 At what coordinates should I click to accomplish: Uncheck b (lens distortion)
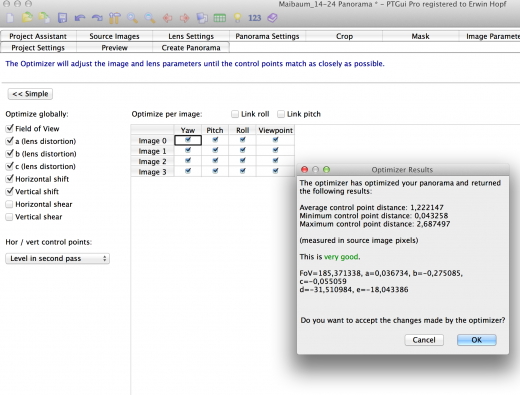pyautogui.click(x=10, y=153)
